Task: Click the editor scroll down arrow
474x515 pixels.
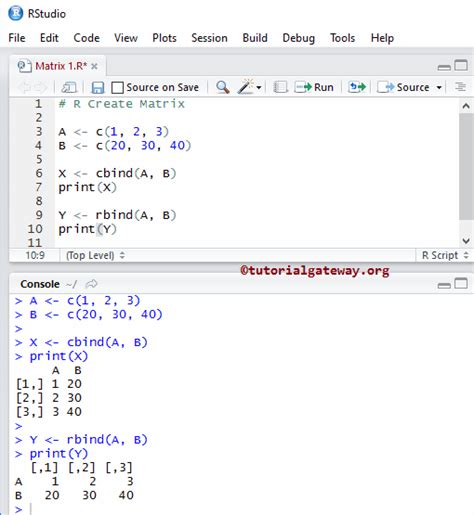Action: (x=466, y=240)
